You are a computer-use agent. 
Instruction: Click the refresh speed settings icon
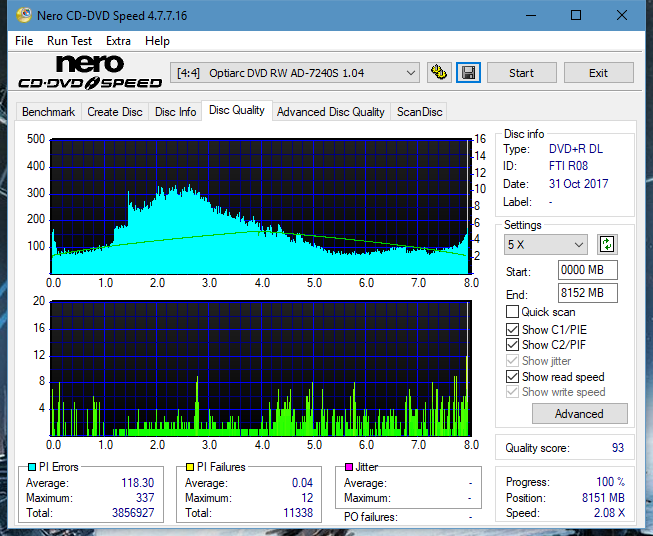pos(607,244)
